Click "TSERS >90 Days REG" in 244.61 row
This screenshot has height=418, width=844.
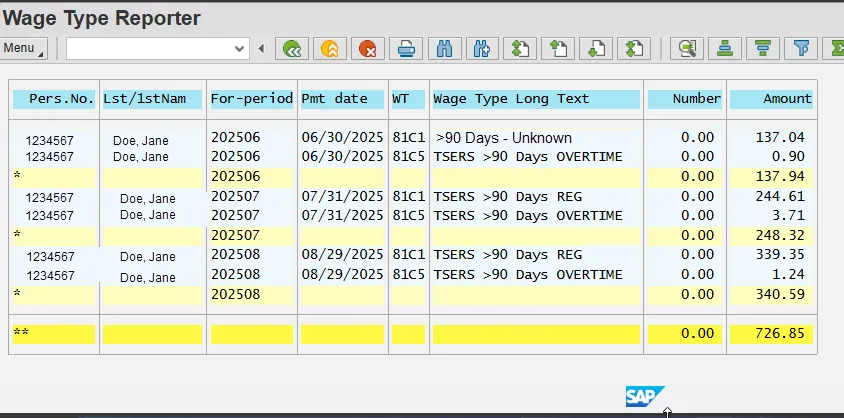pyautogui.click(x=508, y=196)
